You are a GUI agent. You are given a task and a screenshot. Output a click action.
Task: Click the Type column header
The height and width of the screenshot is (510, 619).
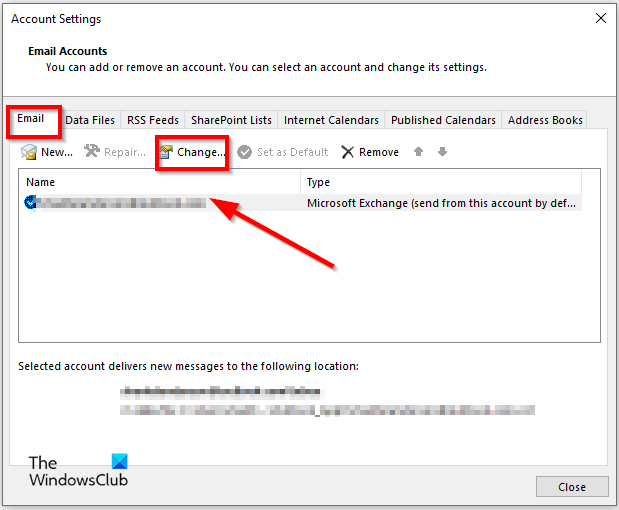441,182
